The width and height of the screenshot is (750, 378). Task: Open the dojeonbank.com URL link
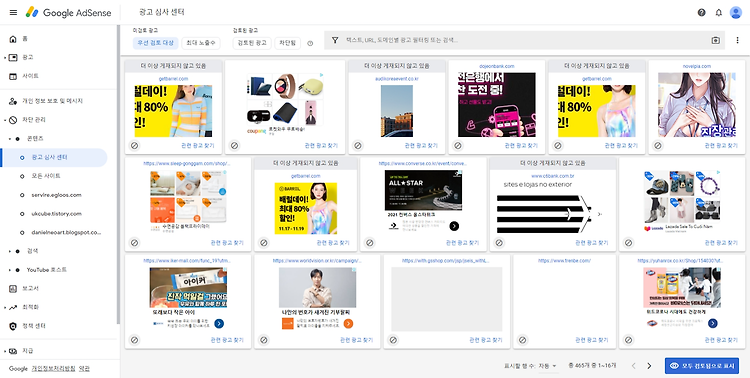pyautogui.click(x=496, y=66)
